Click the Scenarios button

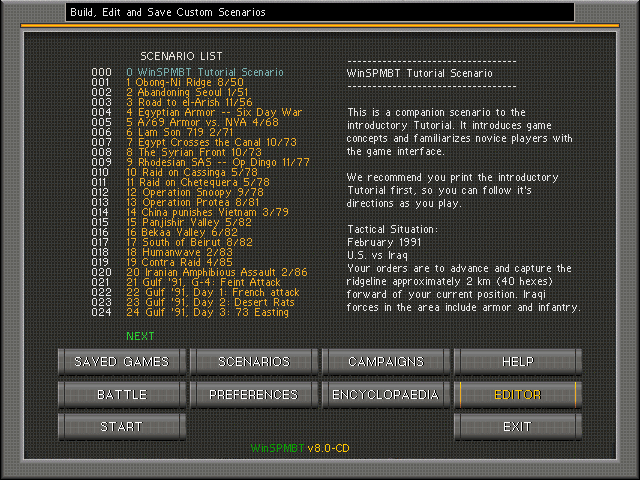[254, 361]
